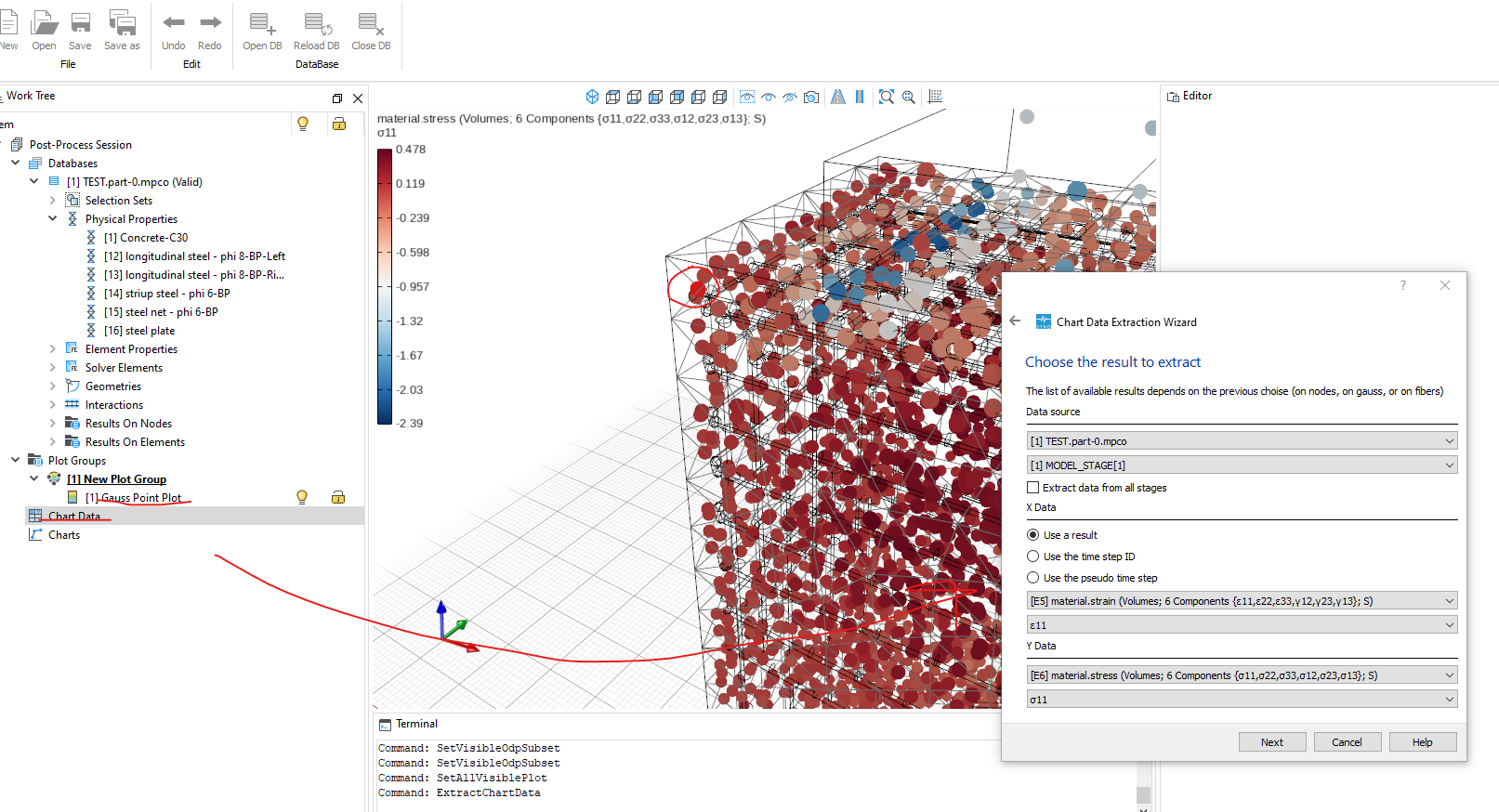Switch viewport to isometric view cube
The image size is (1499, 812).
(592, 97)
